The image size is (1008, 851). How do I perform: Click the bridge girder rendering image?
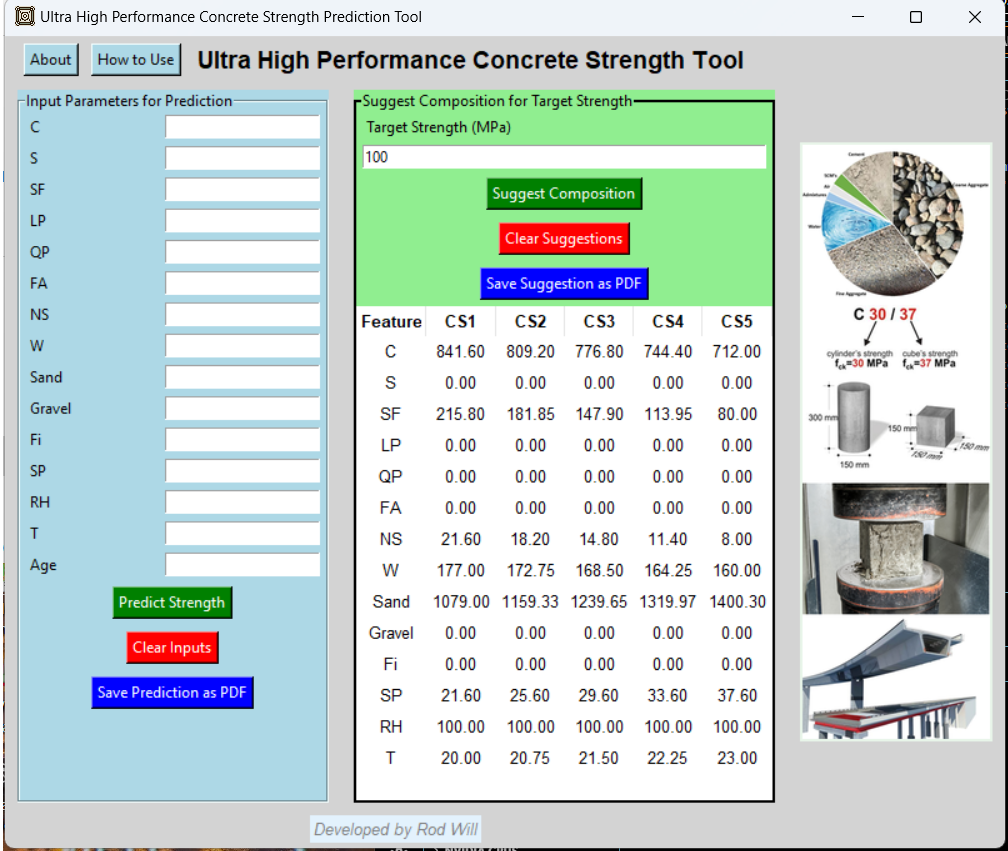(x=896, y=680)
